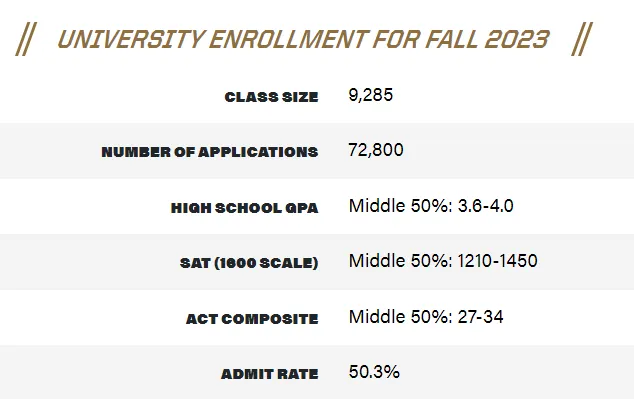The width and height of the screenshot is (634, 399).
Task: Click the admit rate value 50.3%
Action: 374,372
